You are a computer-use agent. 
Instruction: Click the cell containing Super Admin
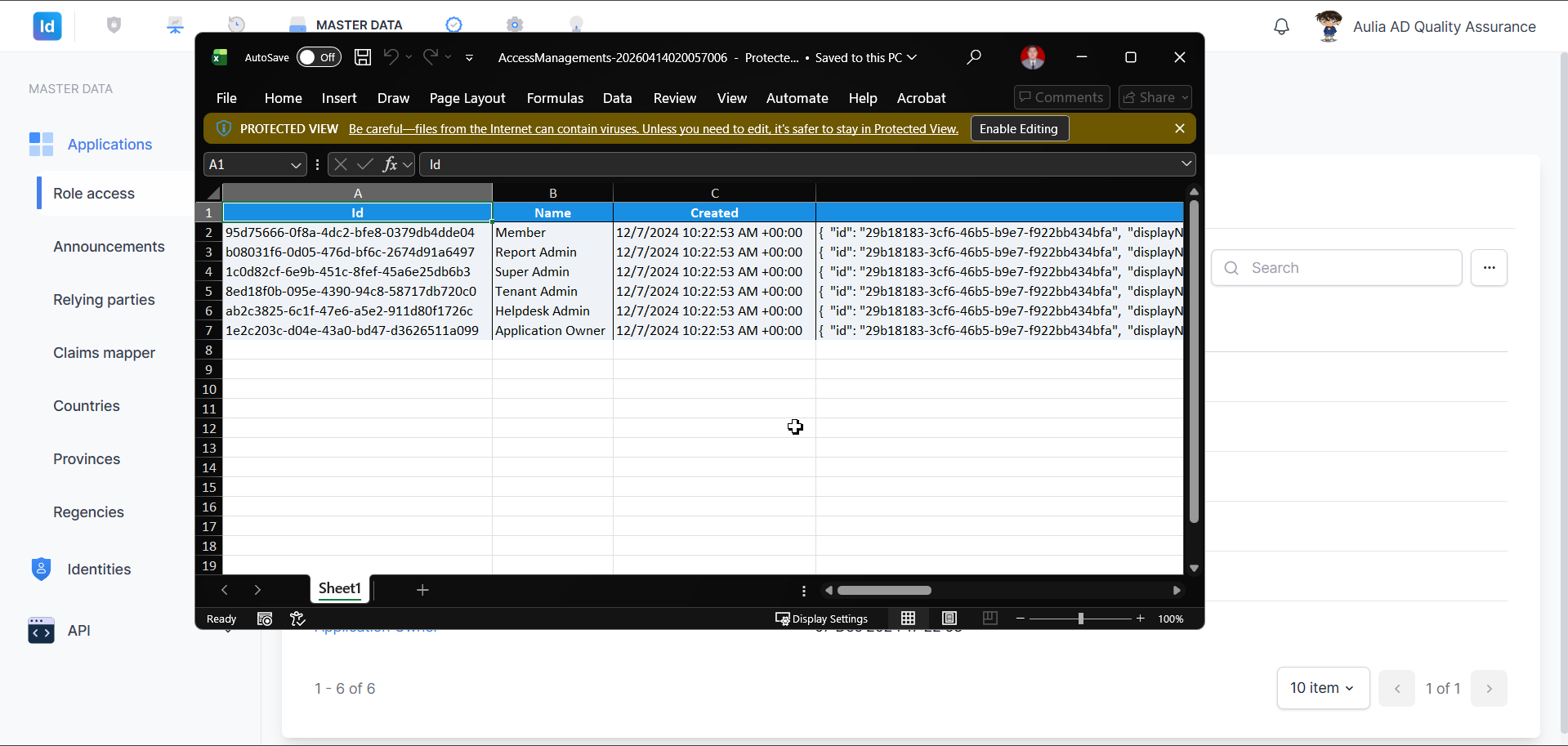pos(553,272)
